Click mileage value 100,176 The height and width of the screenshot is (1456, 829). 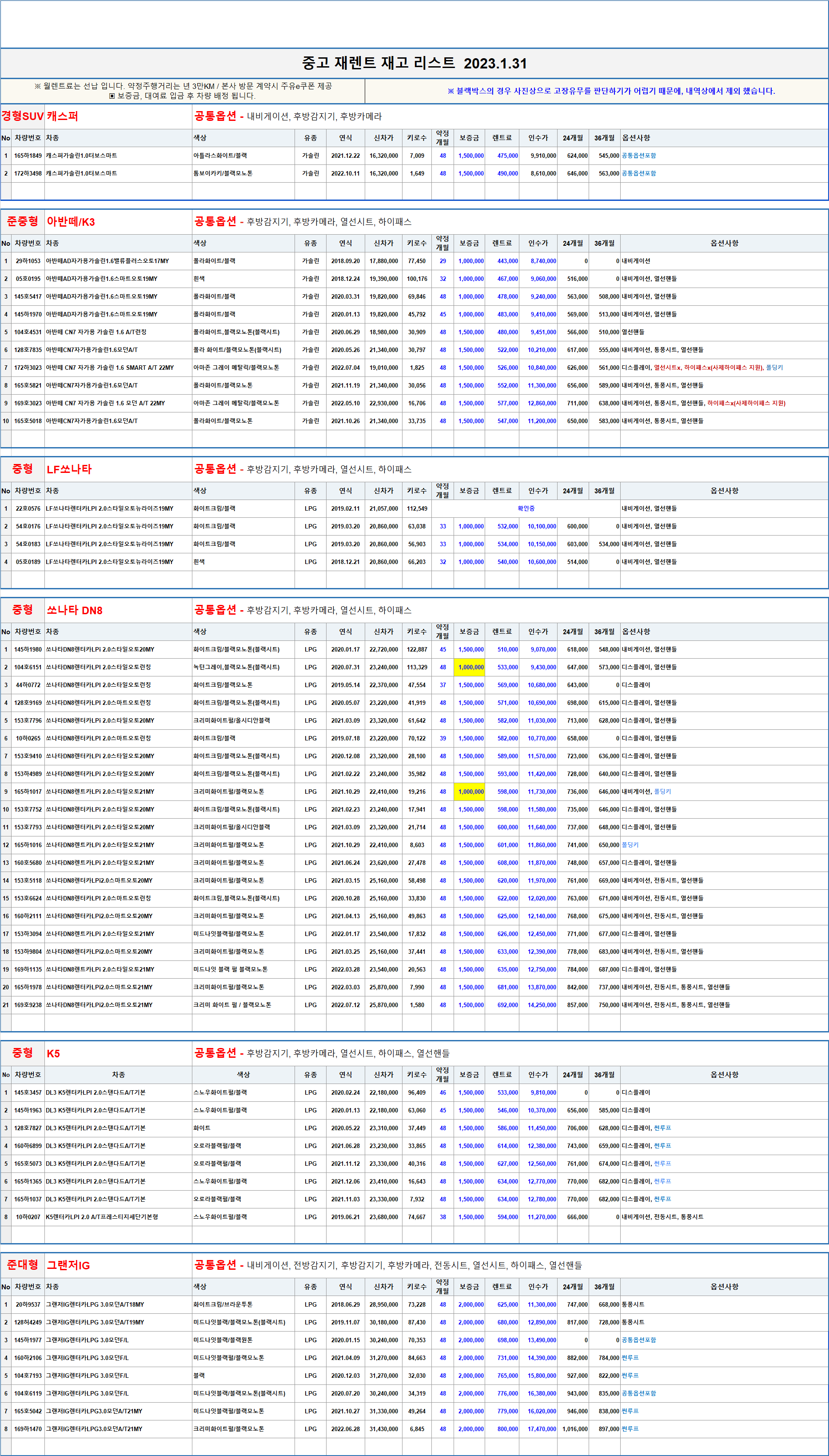coord(417,279)
